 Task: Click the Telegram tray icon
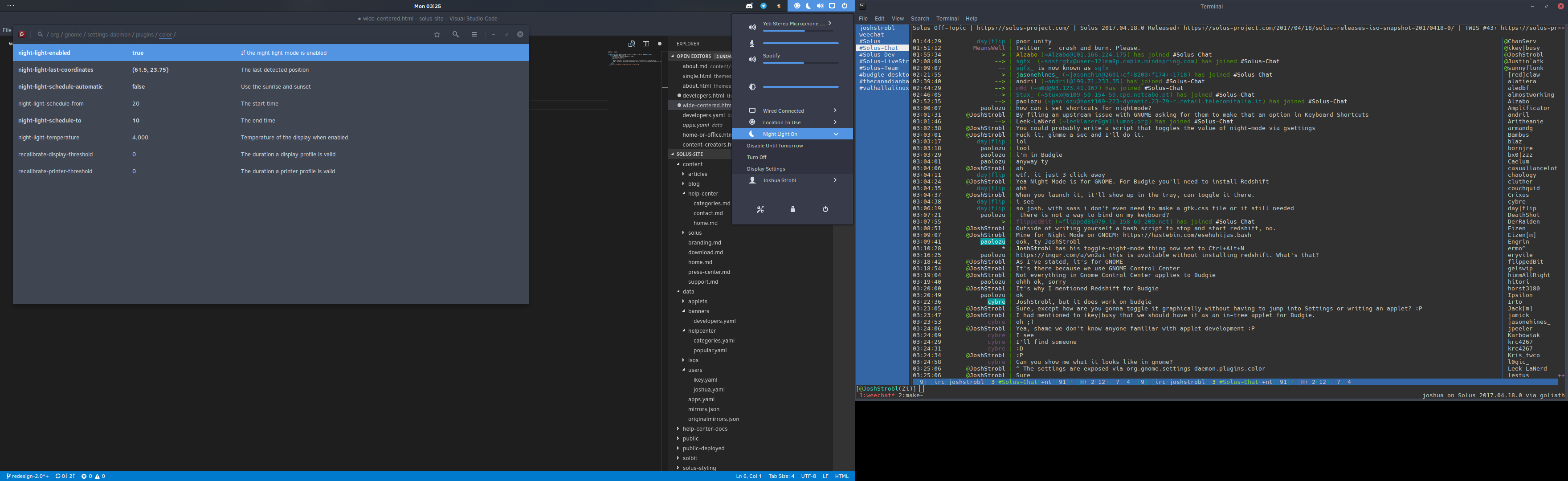pos(764,6)
